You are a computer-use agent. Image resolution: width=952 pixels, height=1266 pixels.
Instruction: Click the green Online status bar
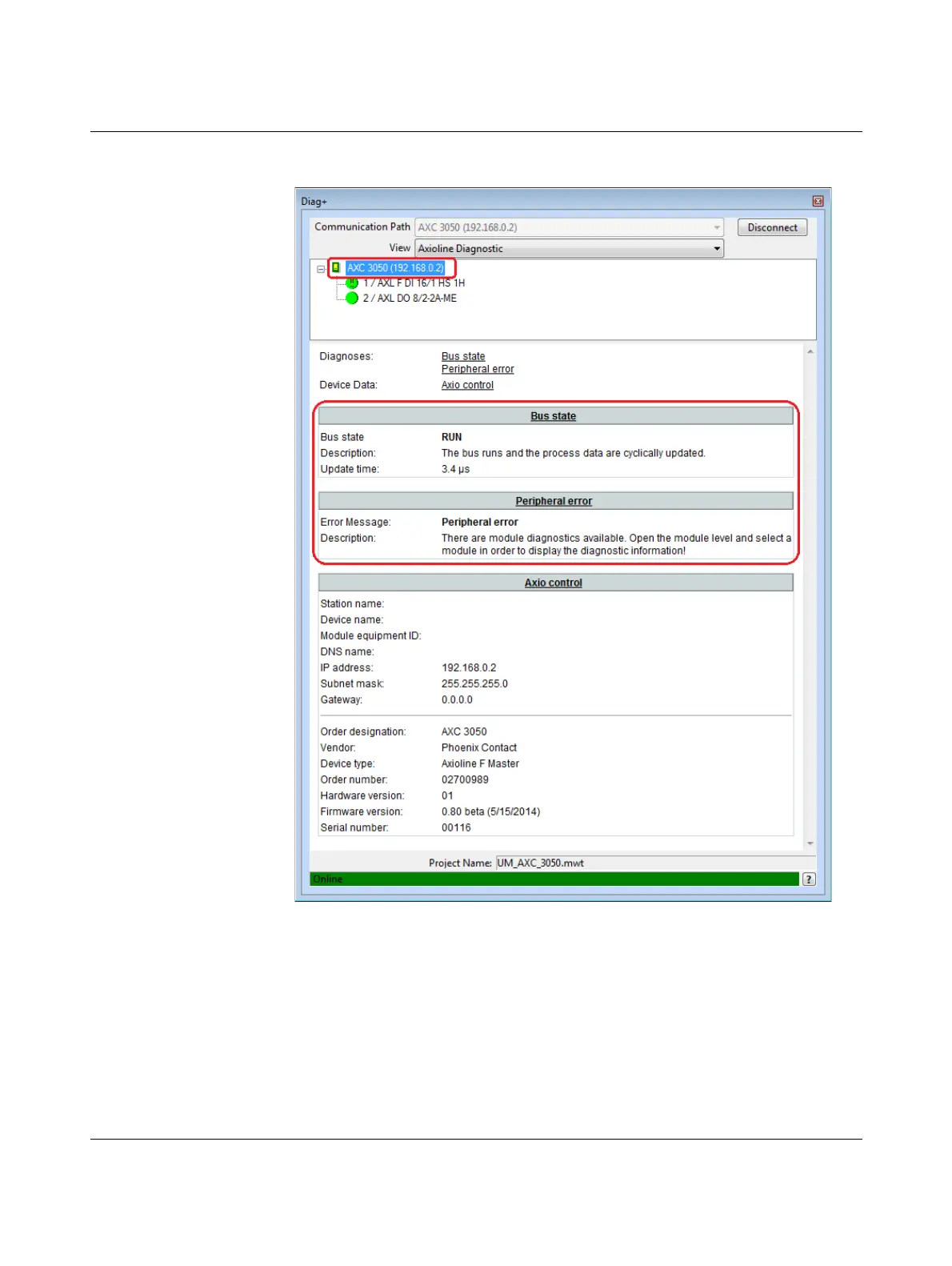554,879
